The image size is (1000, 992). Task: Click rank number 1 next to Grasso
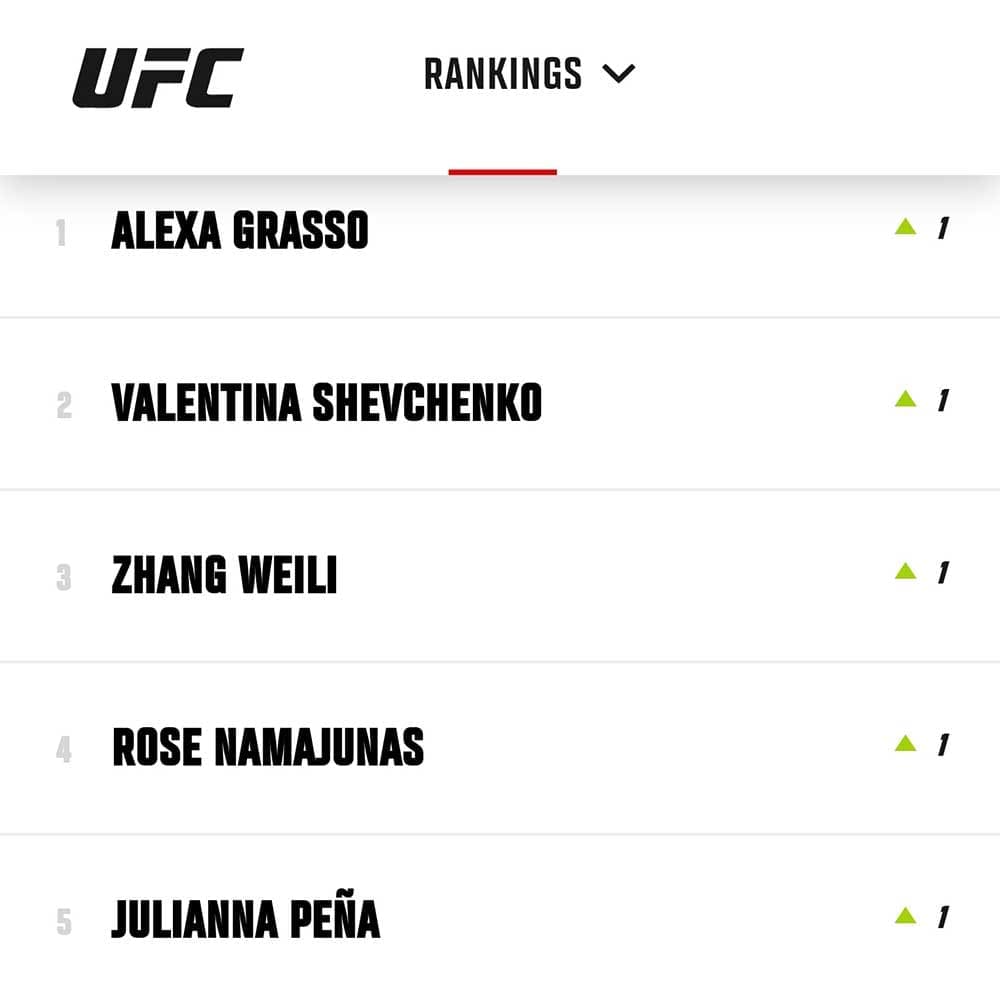[x=61, y=233]
